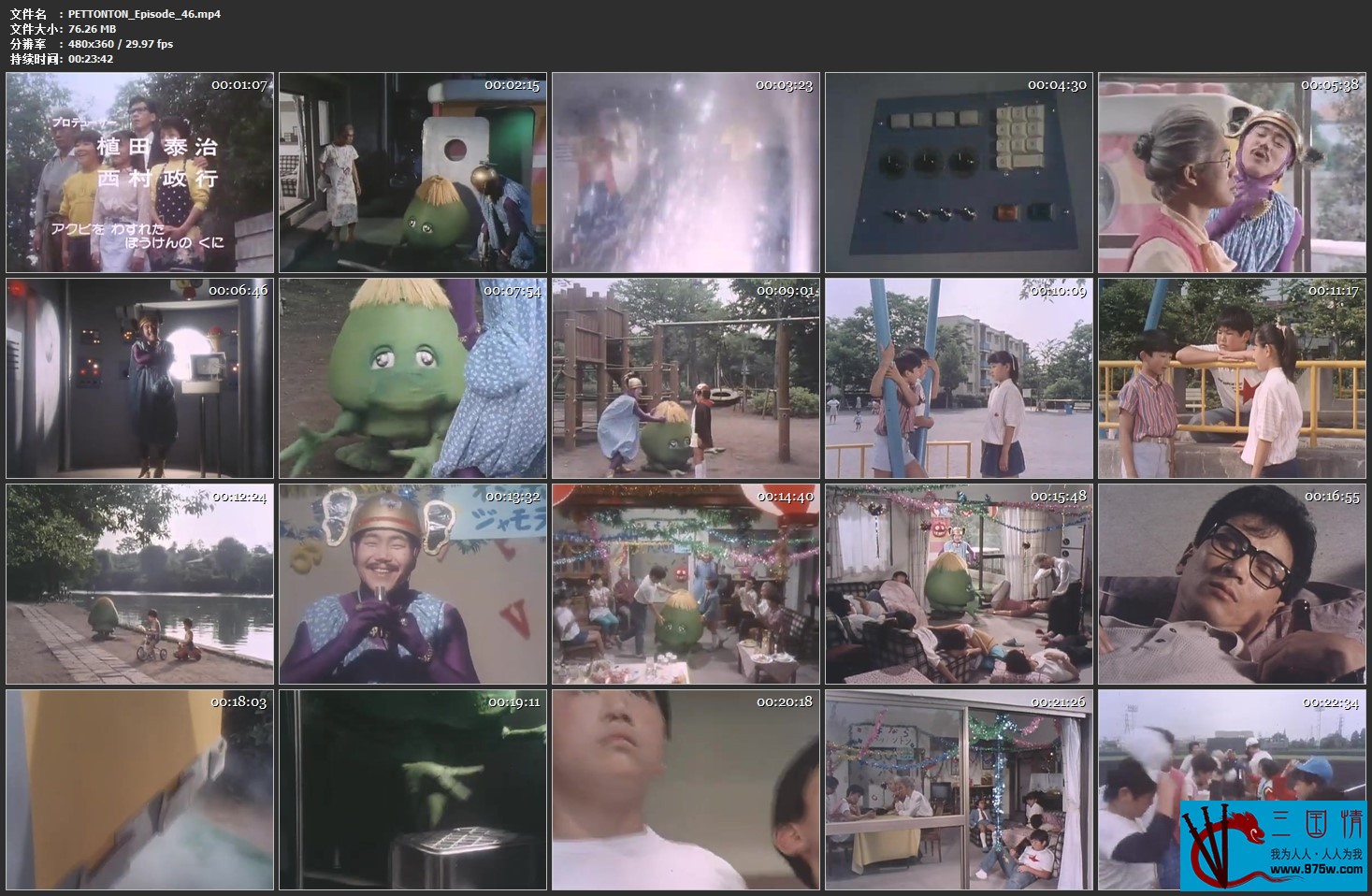Open the thumbnail stamped 00:10:09
The height and width of the screenshot is (896, 1372).
click(959, 379)
